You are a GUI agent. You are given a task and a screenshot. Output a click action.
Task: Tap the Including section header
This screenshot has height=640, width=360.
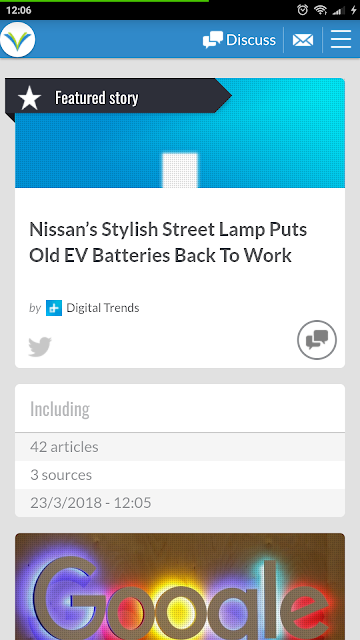click(60, 409)
